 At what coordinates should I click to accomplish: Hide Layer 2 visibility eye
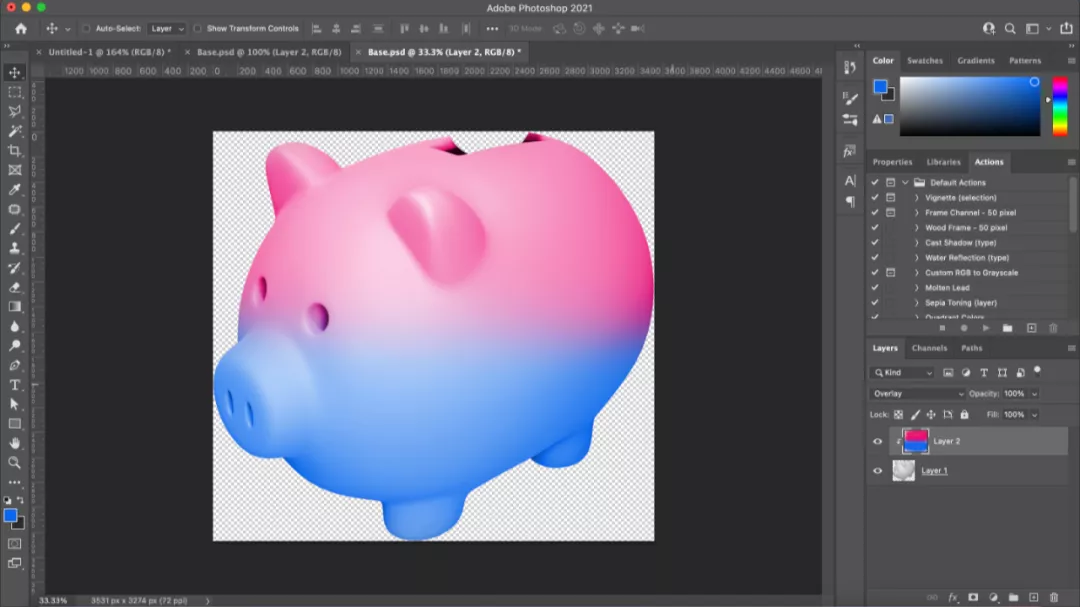pos(878,441)
